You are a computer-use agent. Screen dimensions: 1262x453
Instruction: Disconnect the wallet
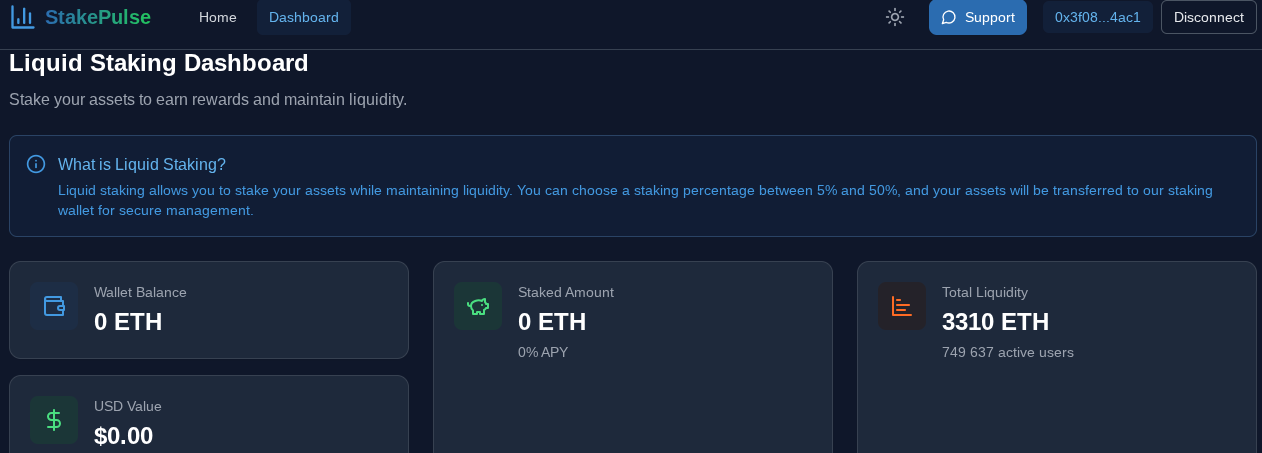pyautogui.click(x=1208, y=17)
